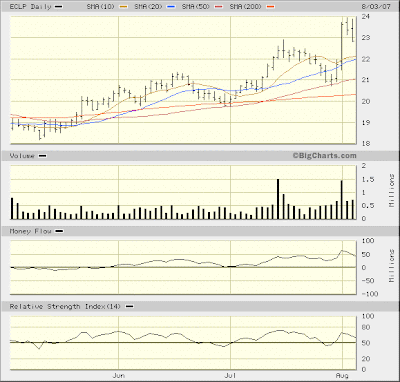
Task: Click the 18 price axis label
Action: (x=366, y=144)
